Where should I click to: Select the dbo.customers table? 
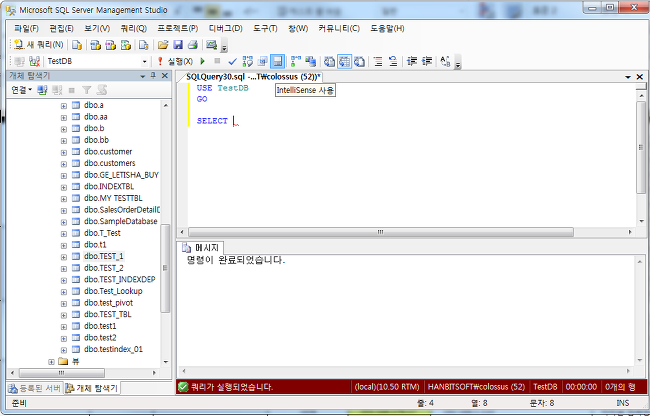pos(109,163)
